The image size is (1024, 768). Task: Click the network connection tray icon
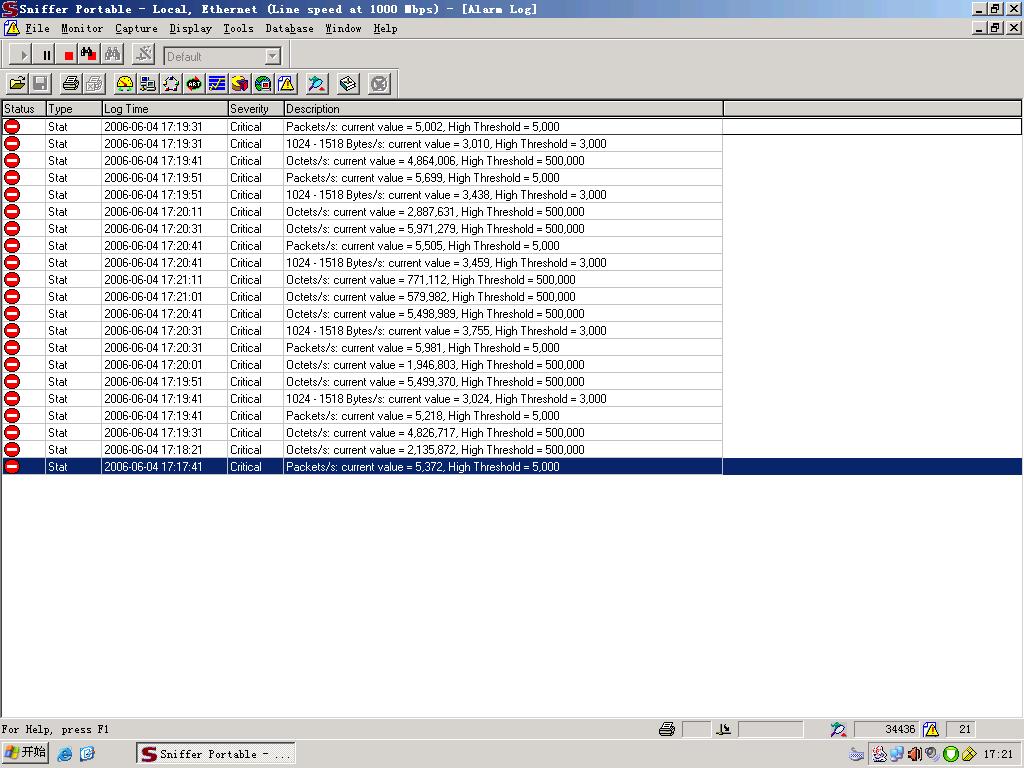(x=897, y=754)
